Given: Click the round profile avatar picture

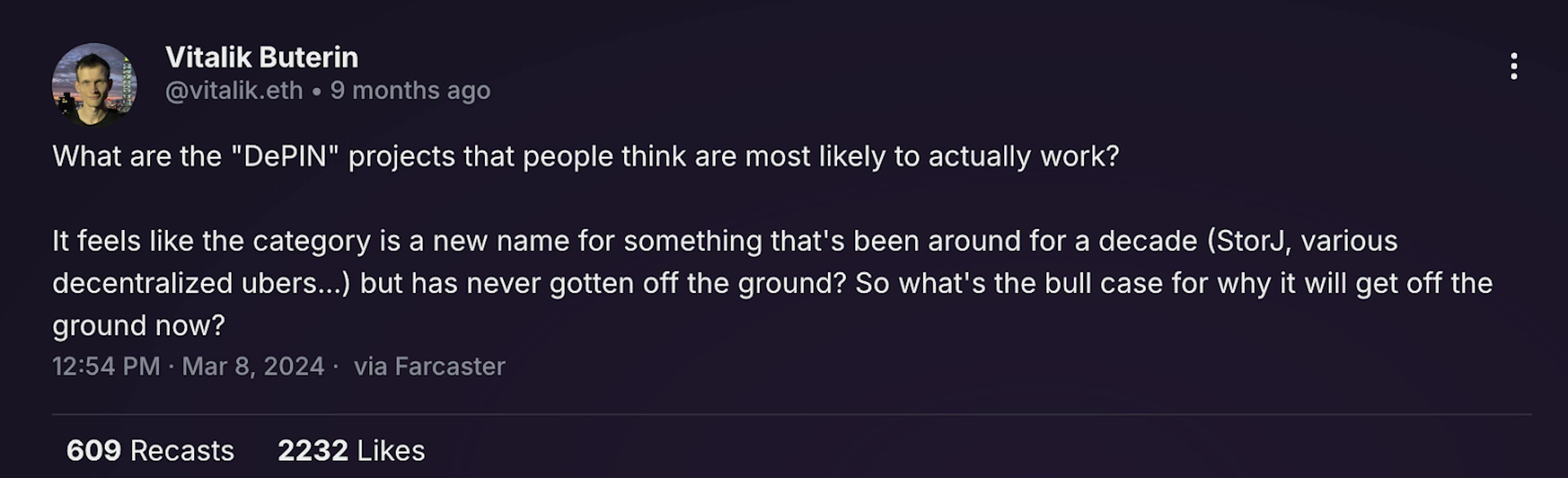Looking at the screenshot, I should 94,84.
